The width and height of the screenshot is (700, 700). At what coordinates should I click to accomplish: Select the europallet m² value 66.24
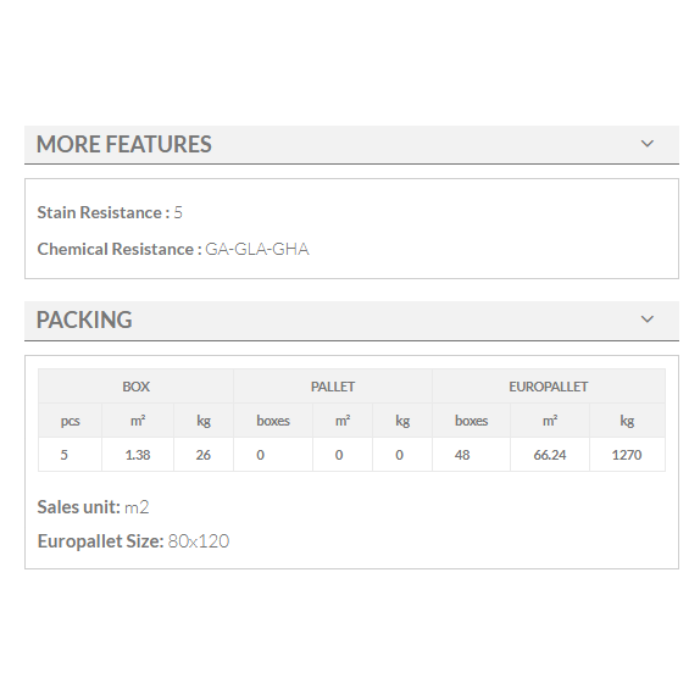(x=550, y=455)
